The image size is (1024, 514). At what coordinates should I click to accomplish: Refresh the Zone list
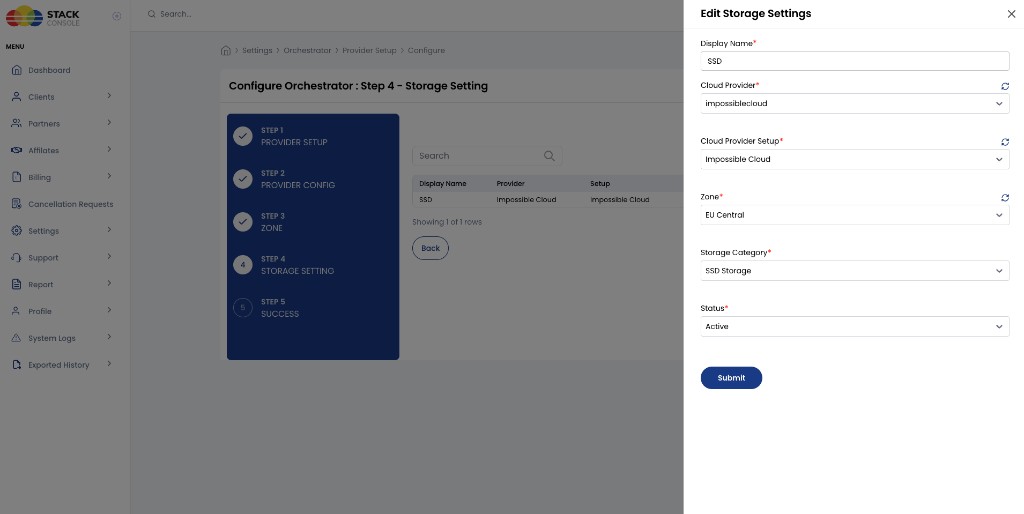tap(1005, 197)
